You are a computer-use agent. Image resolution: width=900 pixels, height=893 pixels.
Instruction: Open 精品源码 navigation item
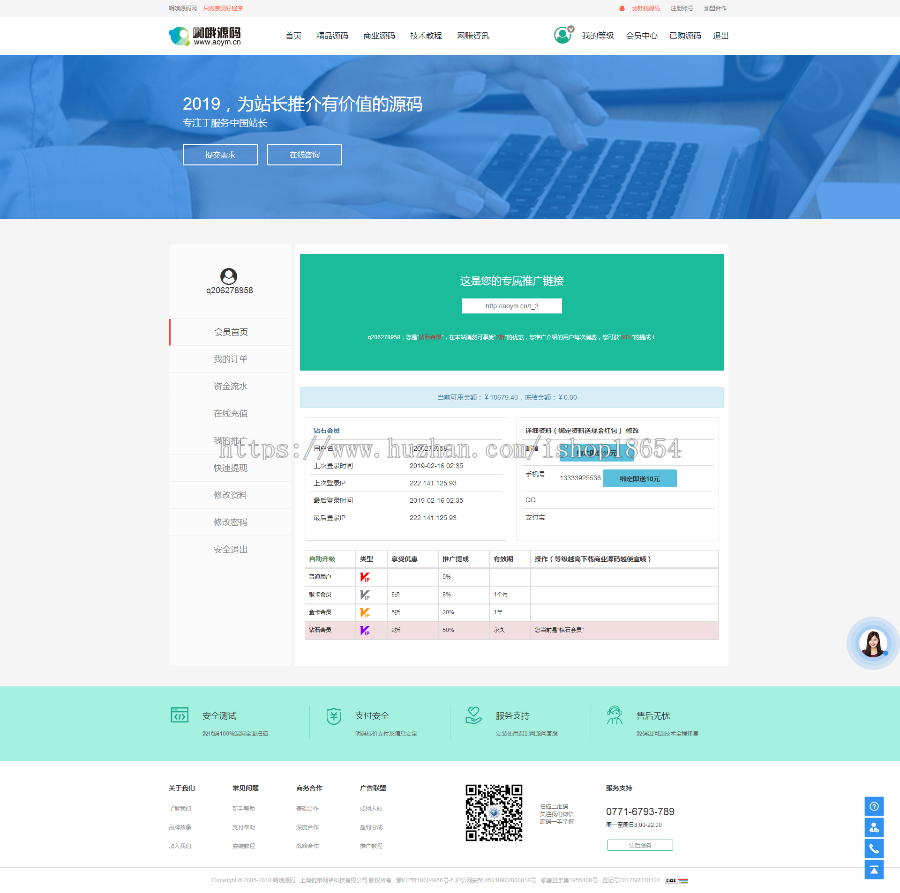(x=332, y=36)
